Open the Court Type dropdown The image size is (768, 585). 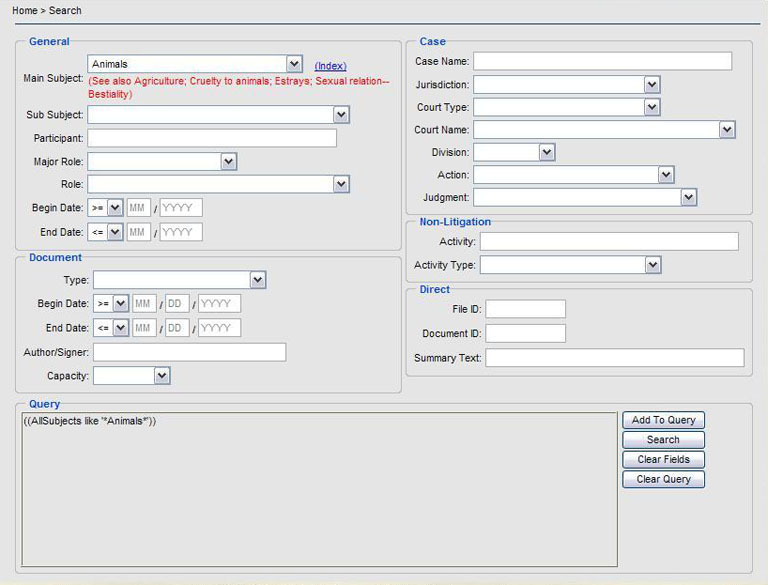(567, 107)
